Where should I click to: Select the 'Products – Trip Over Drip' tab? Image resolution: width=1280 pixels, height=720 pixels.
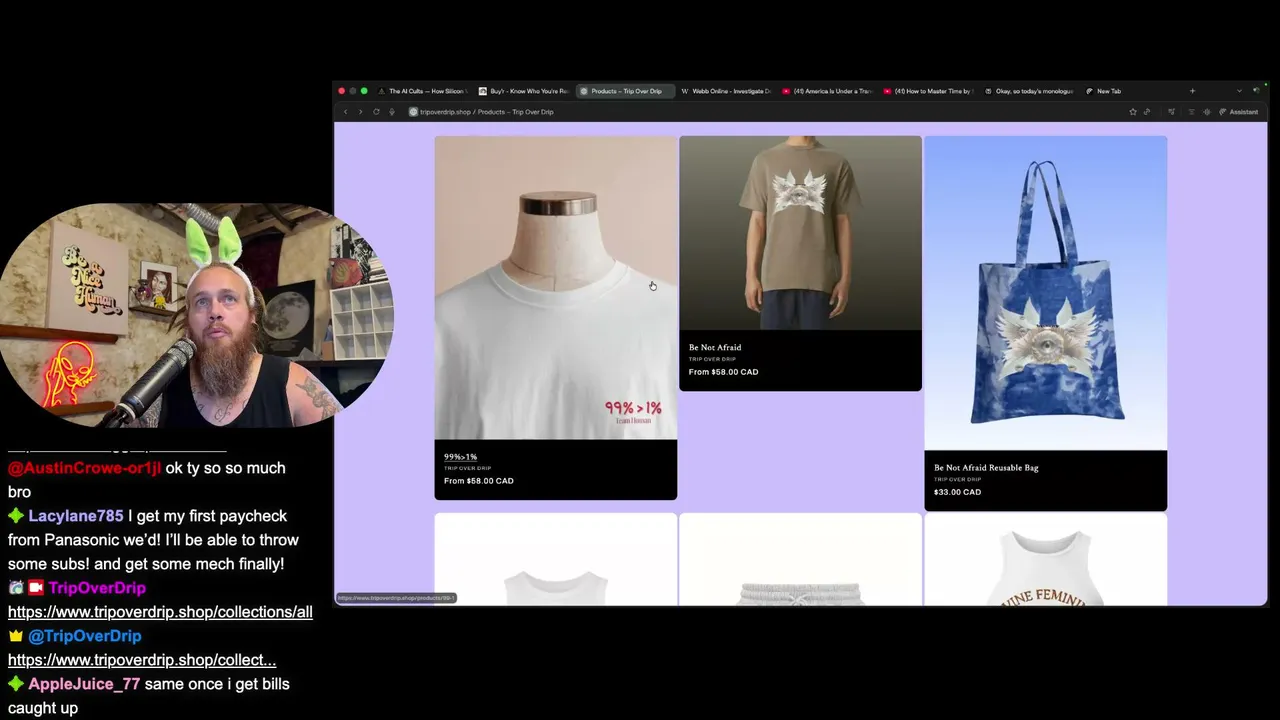point(625,91)
